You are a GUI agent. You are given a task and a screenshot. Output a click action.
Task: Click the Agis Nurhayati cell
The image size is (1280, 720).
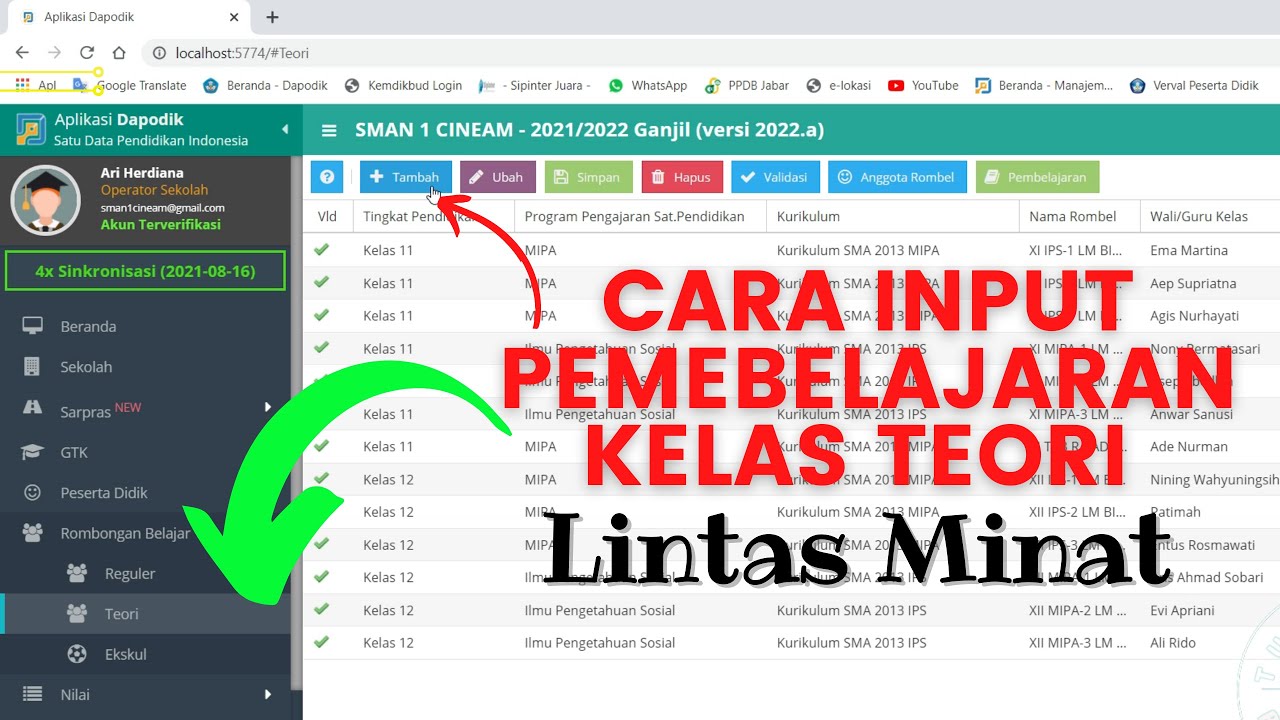tap(1194, 316)
